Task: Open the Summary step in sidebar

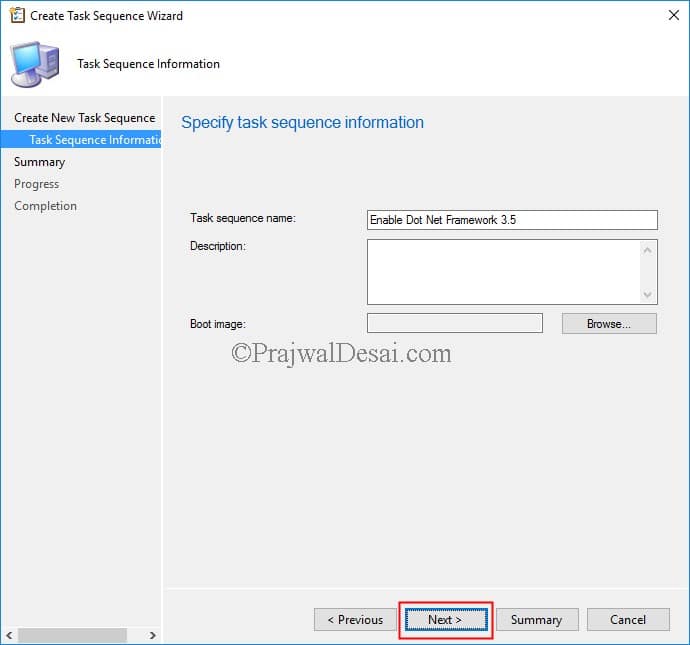Action: [x=40, y=162]
